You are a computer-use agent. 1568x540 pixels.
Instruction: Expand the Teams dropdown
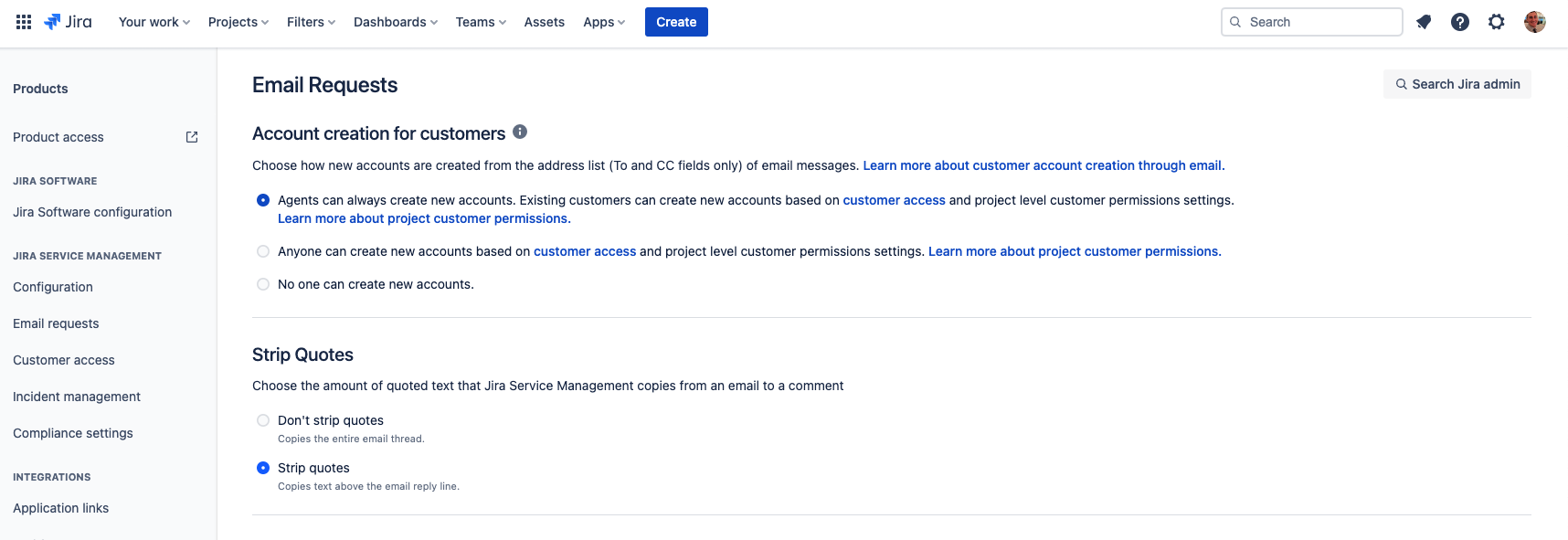(481, 22)
